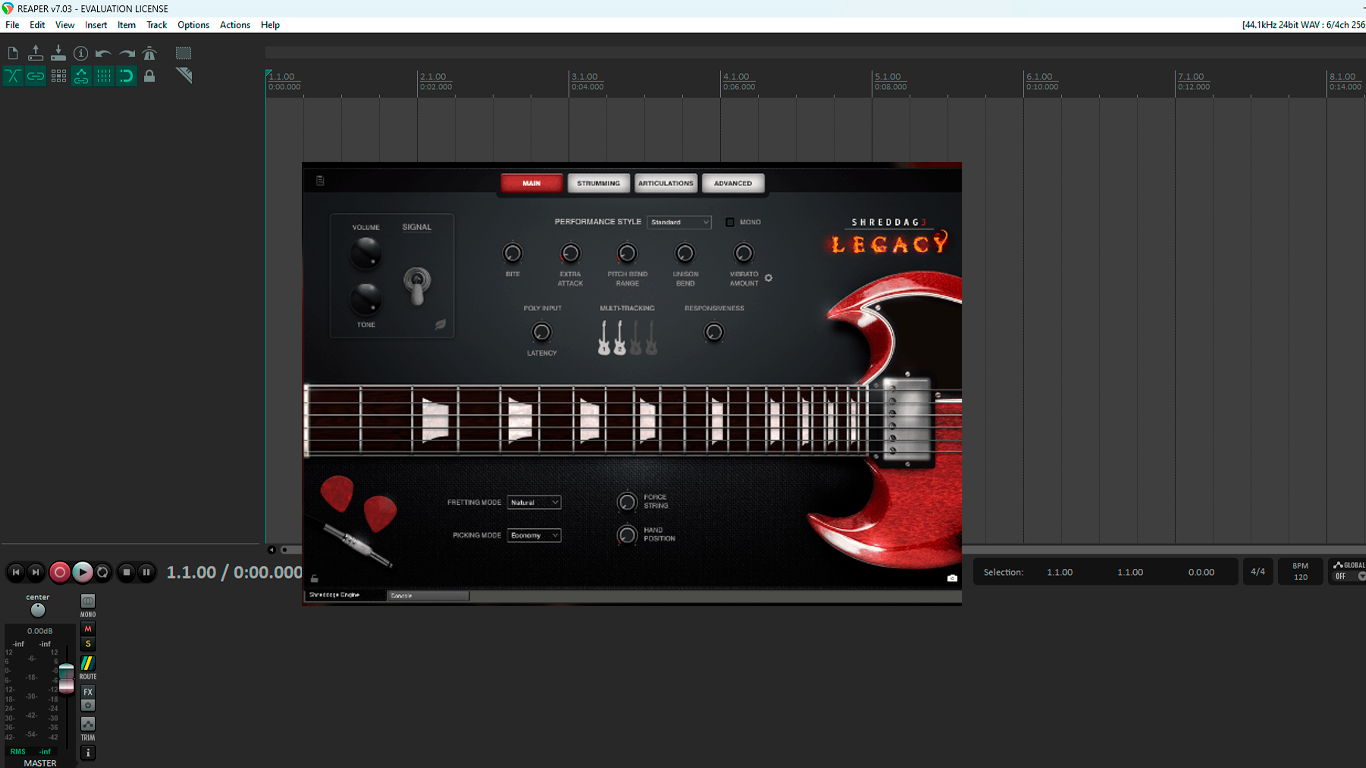Click the Stop transport button
The width and height of the screenshot is (1366, 768).
pyautogui.click(x=126, y=572)
